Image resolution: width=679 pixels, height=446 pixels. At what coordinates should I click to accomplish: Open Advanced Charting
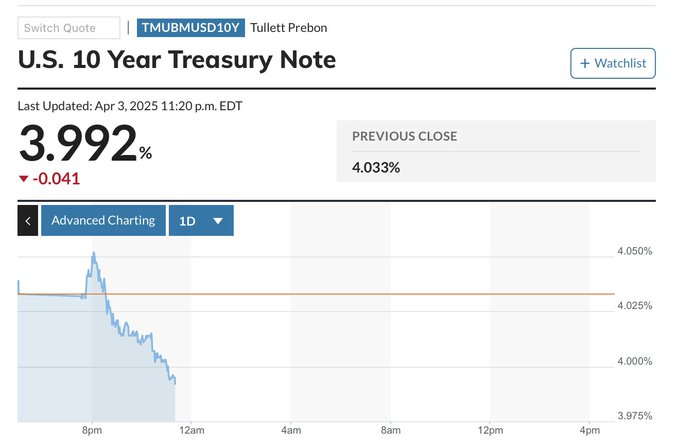pyautogui.click(x=103, y=220)
